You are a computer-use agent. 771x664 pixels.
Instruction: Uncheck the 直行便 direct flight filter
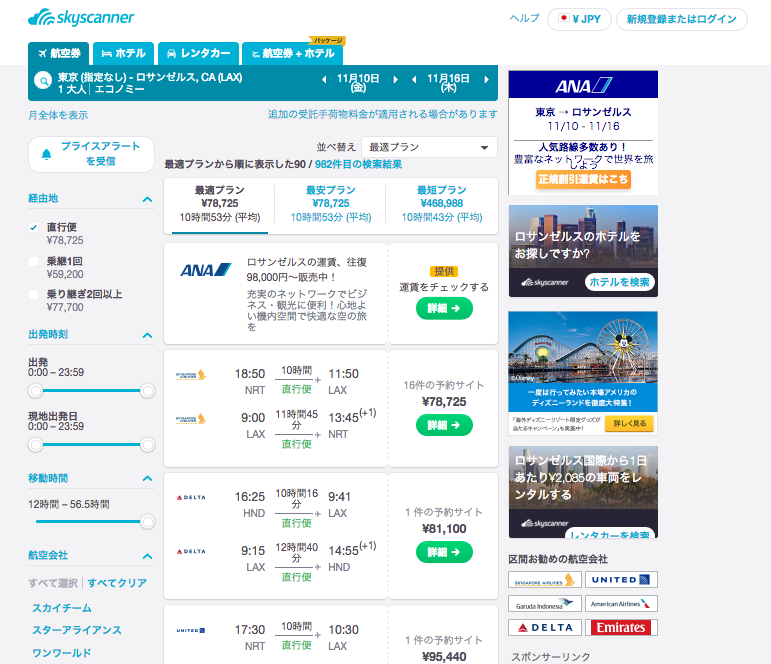pos(33,227)
